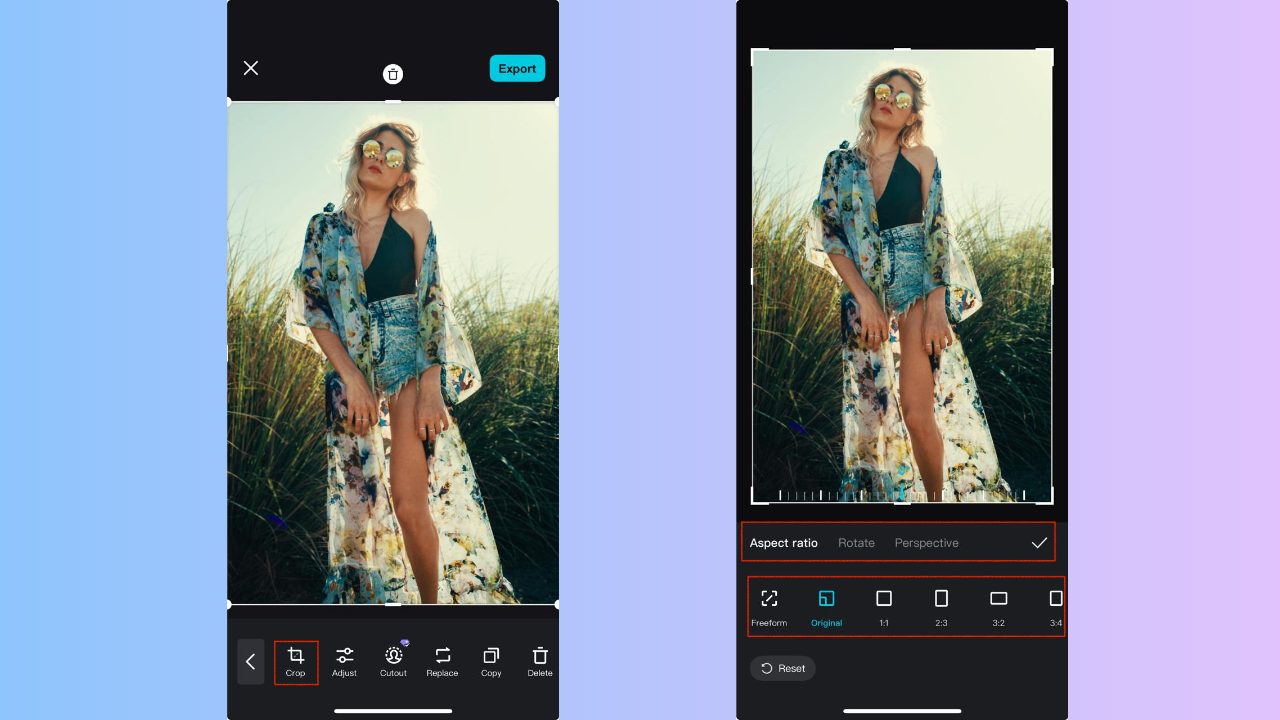Image resolution: width=1280 pixels, height=720 pixels.
Task: Choose the 2:3 aspect ratio
Action: (x=941, y=606)
